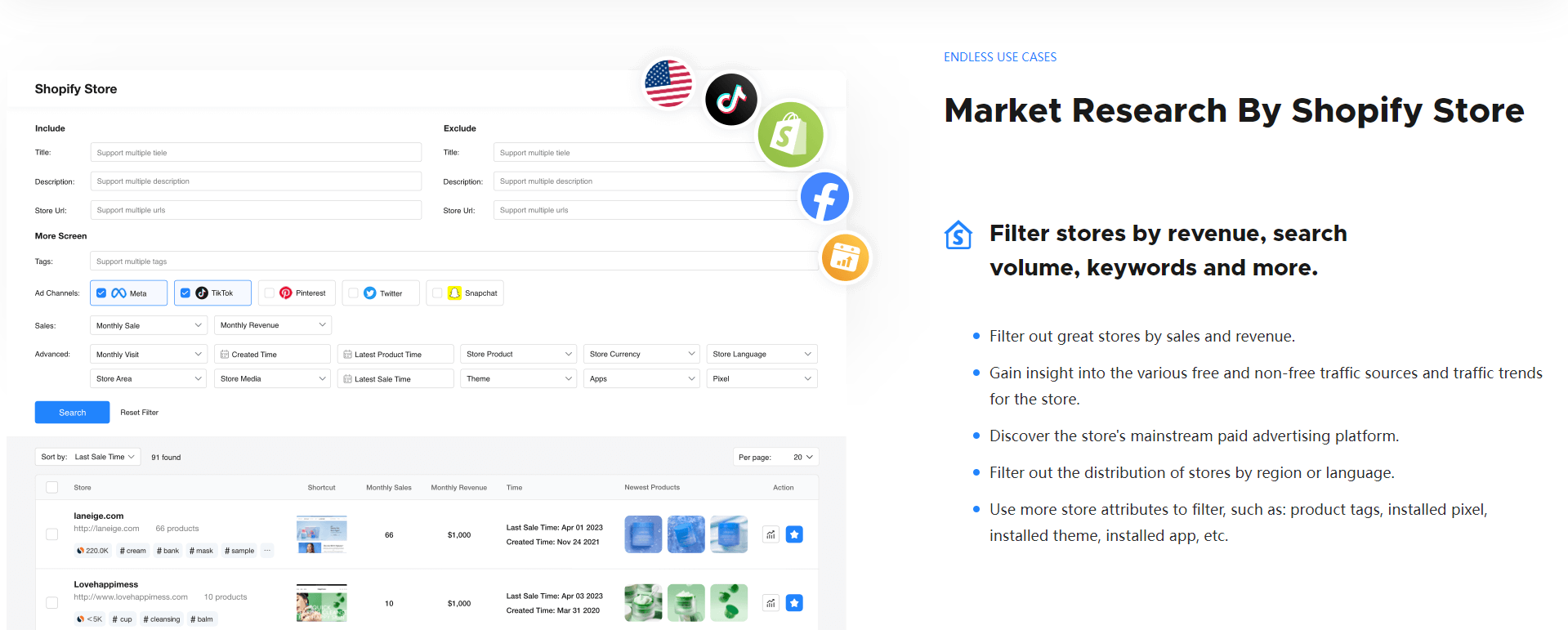Screen dimensions: 1568x630
Task: Open Lovehappimess shortcut screenshot thumbnail
Action: coord(322,603)
